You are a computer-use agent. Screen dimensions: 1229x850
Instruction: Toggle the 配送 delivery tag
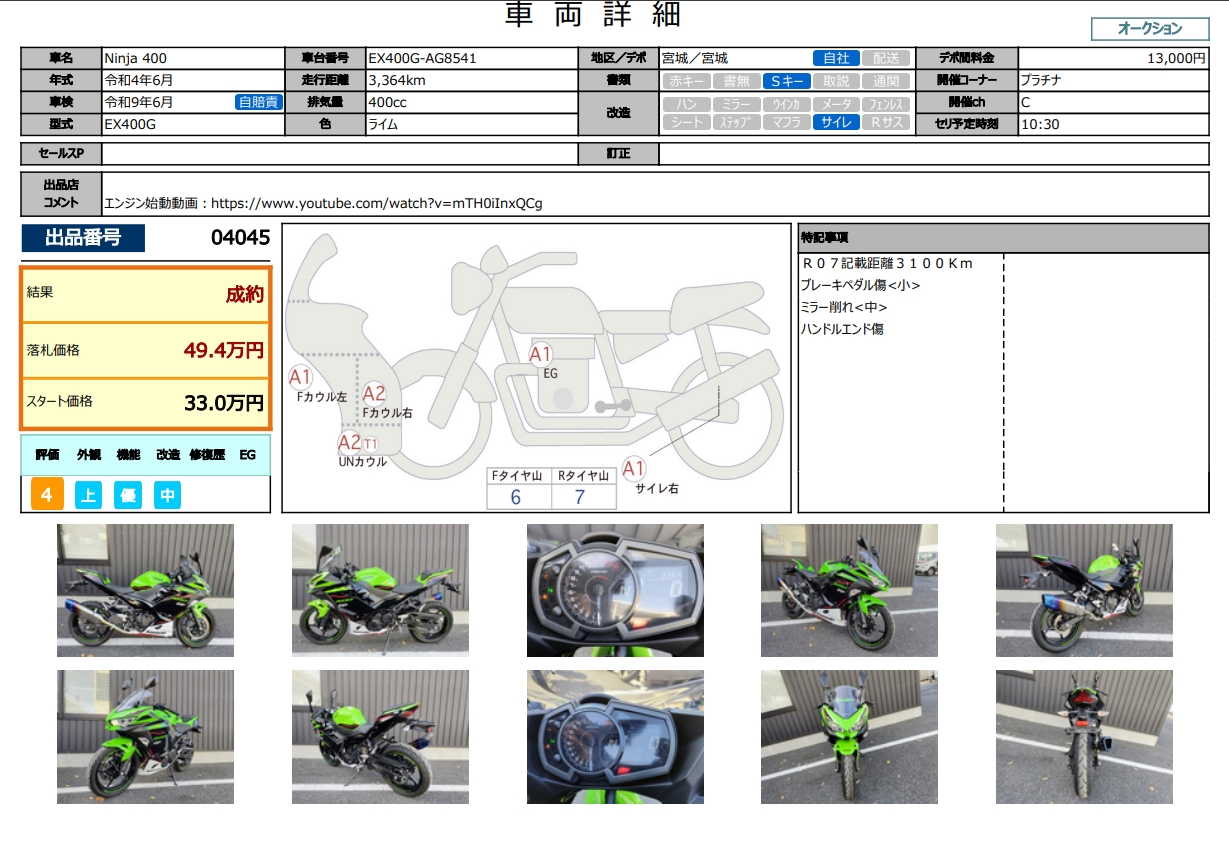(885, 59)
